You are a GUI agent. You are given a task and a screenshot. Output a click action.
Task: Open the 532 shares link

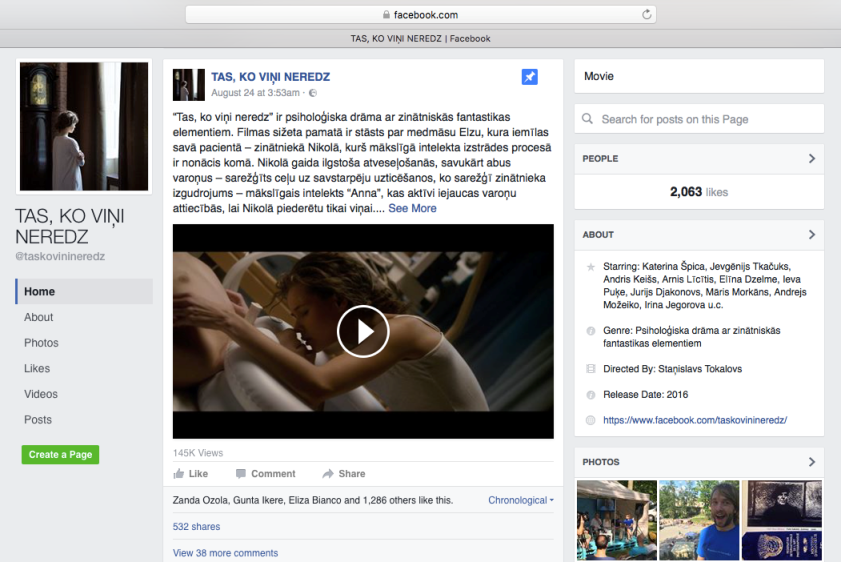(196, 527)
